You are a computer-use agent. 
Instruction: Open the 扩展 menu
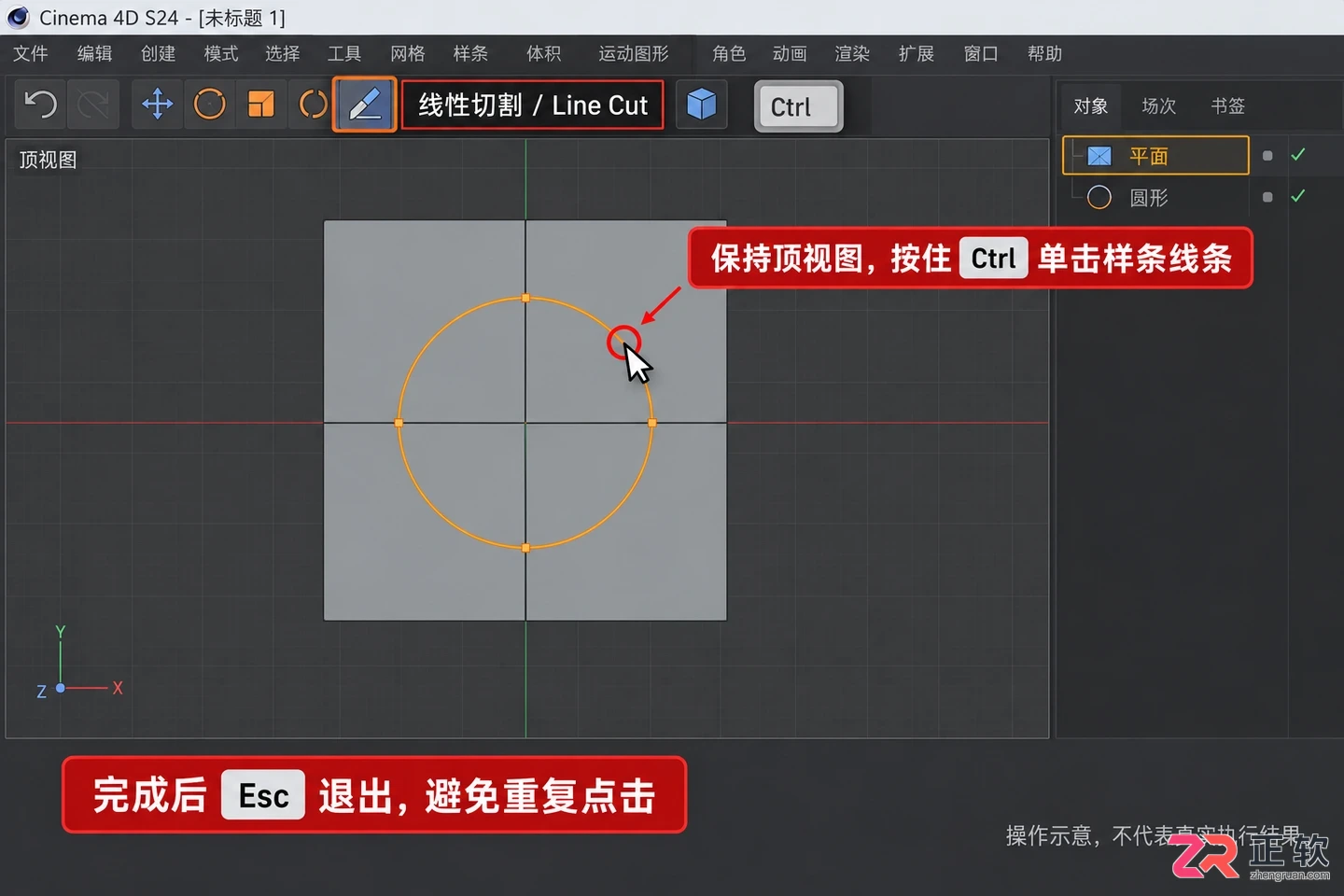917,53
